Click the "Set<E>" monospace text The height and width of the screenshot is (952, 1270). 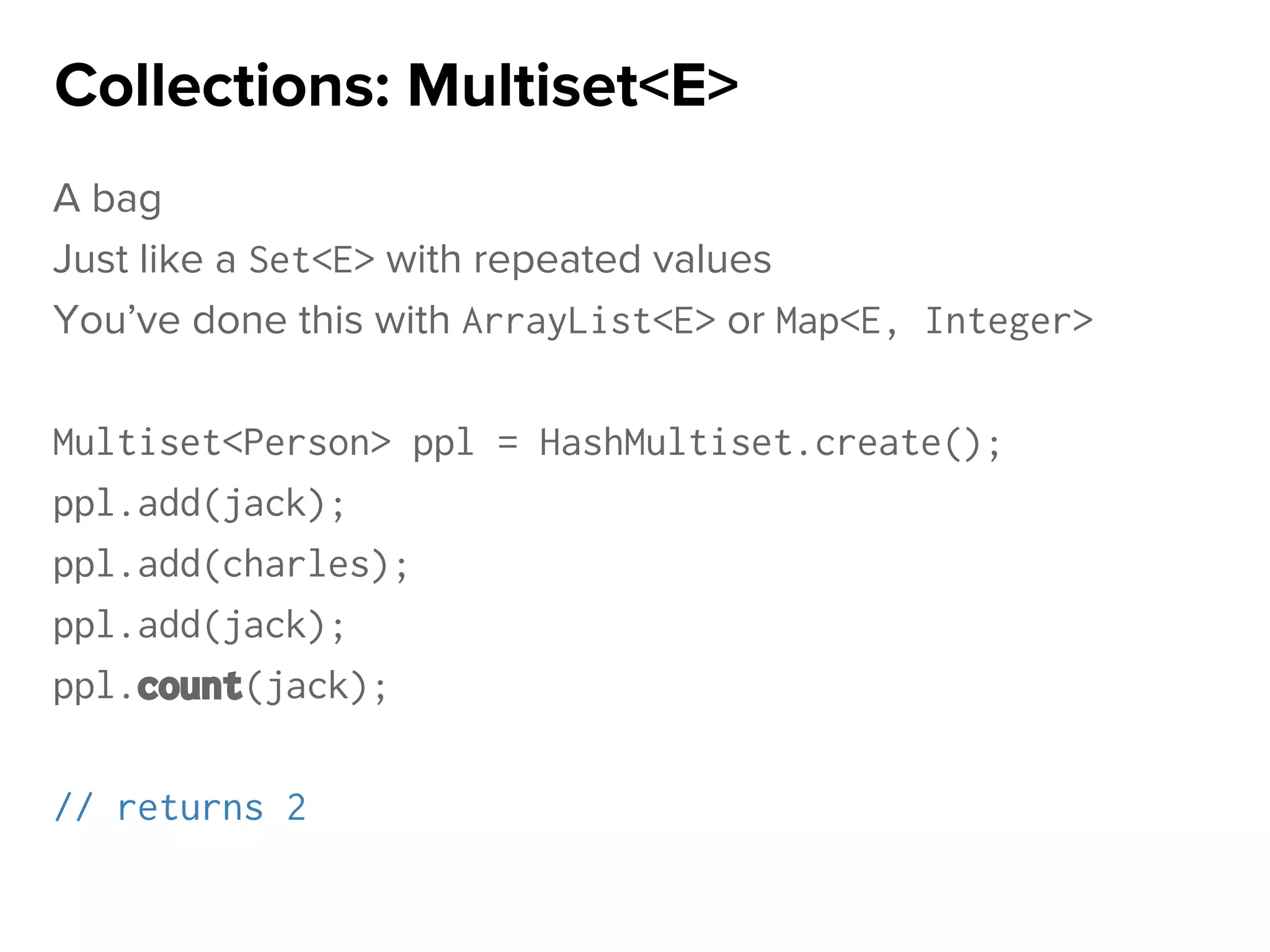311,260
